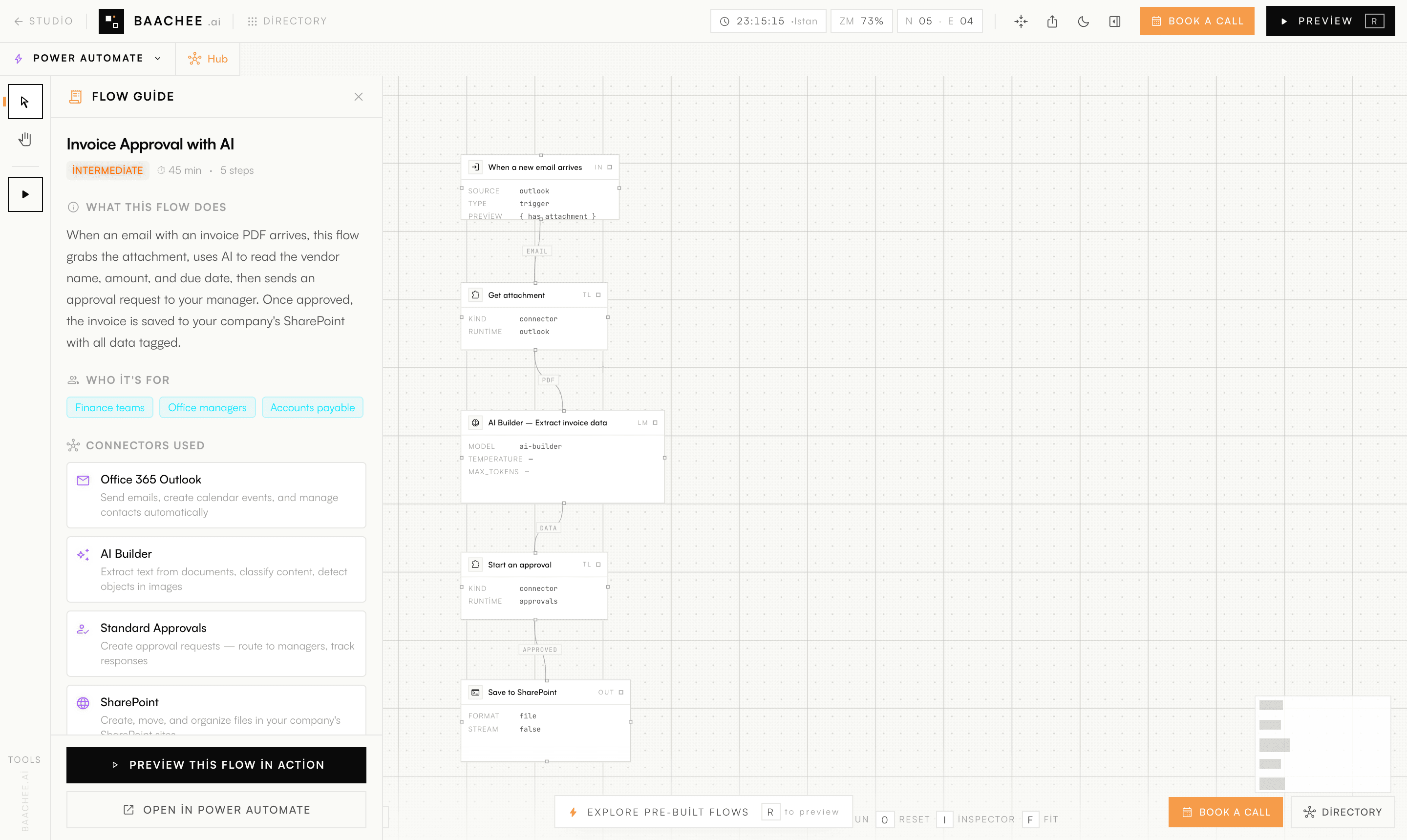Screen dimensions: 1407x840
Task: Go back to Studio via arrow link
Action: pos(43,21)
